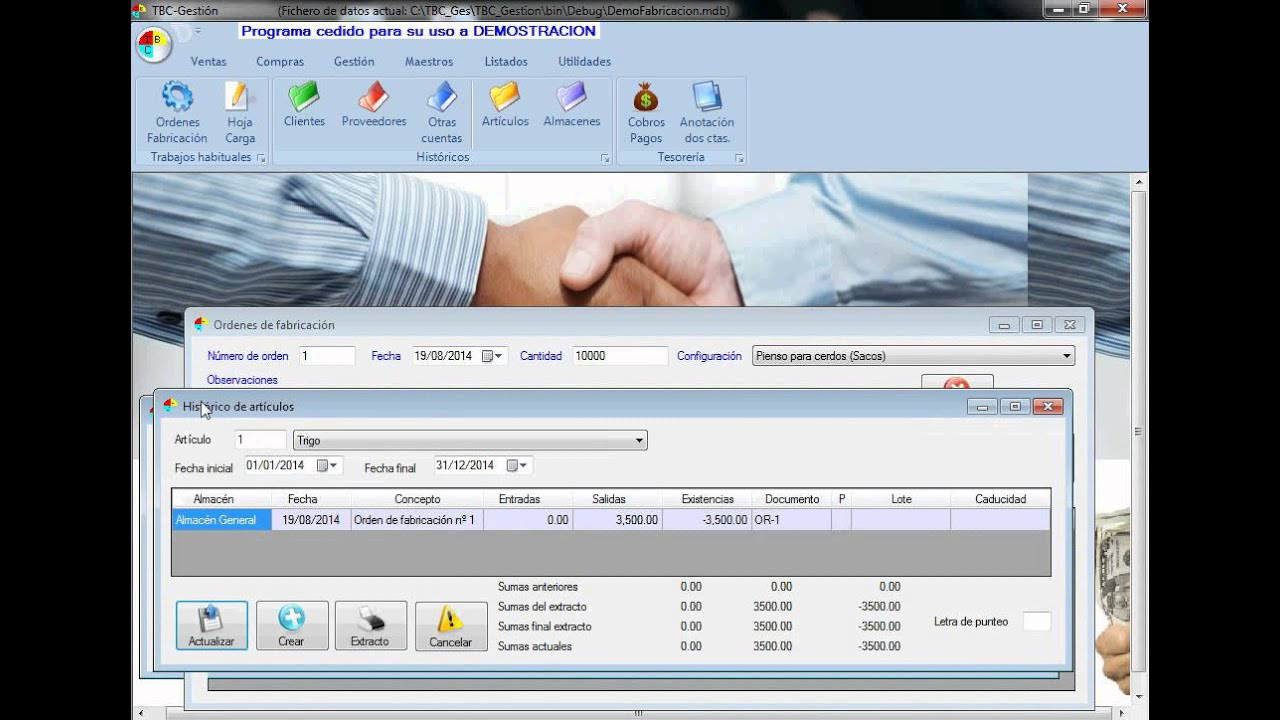Viewport: 1280px width, 720px height.
Task: Open the Maestros ribbon tab
Action: 428,61
